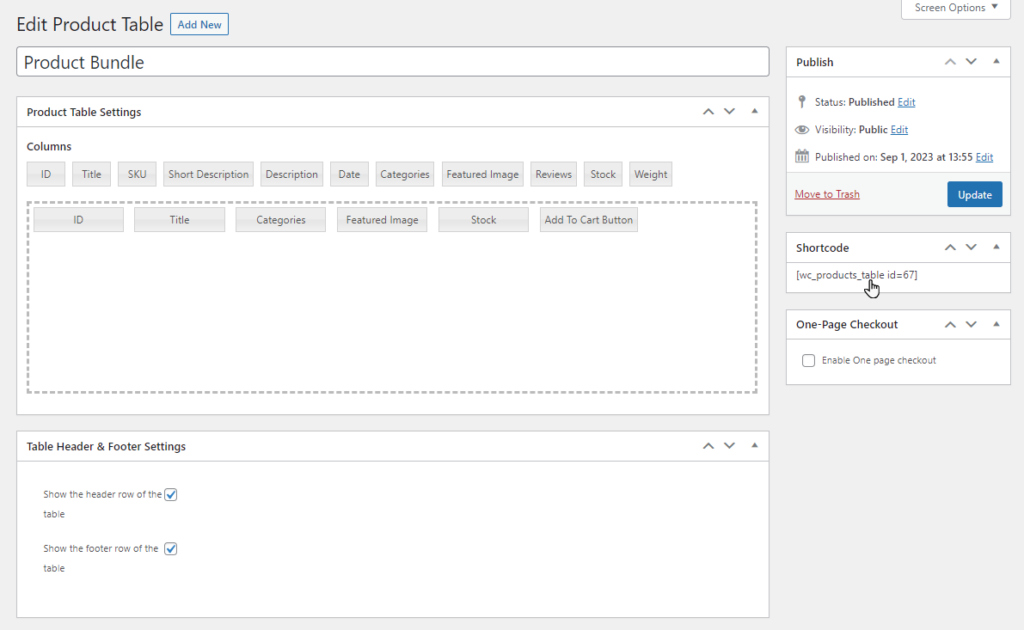Screen dimensions: 1024x630
Task: Select the Date column chip
Action: pyautogui.click(x=349, y=174)
